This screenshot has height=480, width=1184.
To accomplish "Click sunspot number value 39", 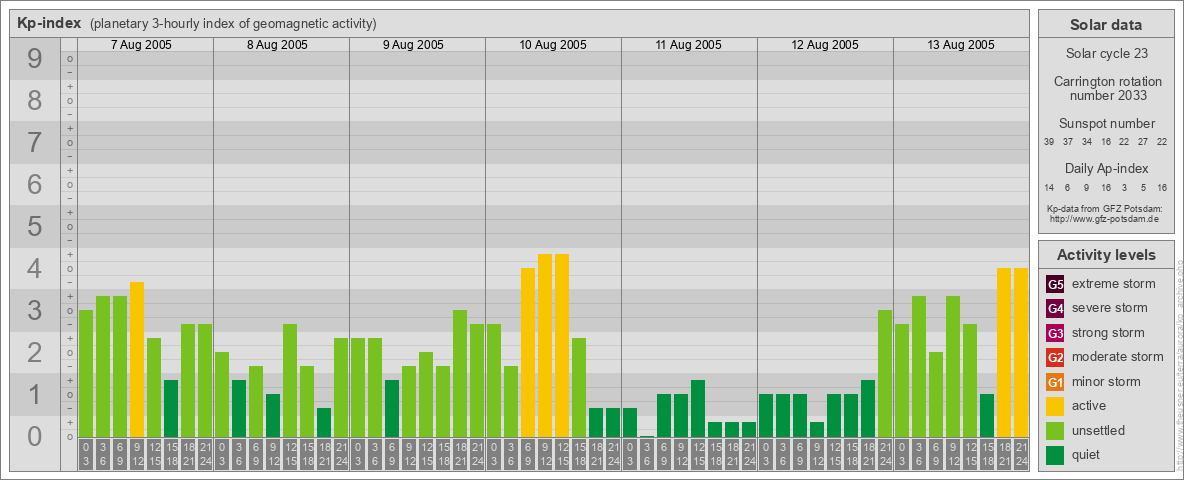I will click(x=1049, y=142).
